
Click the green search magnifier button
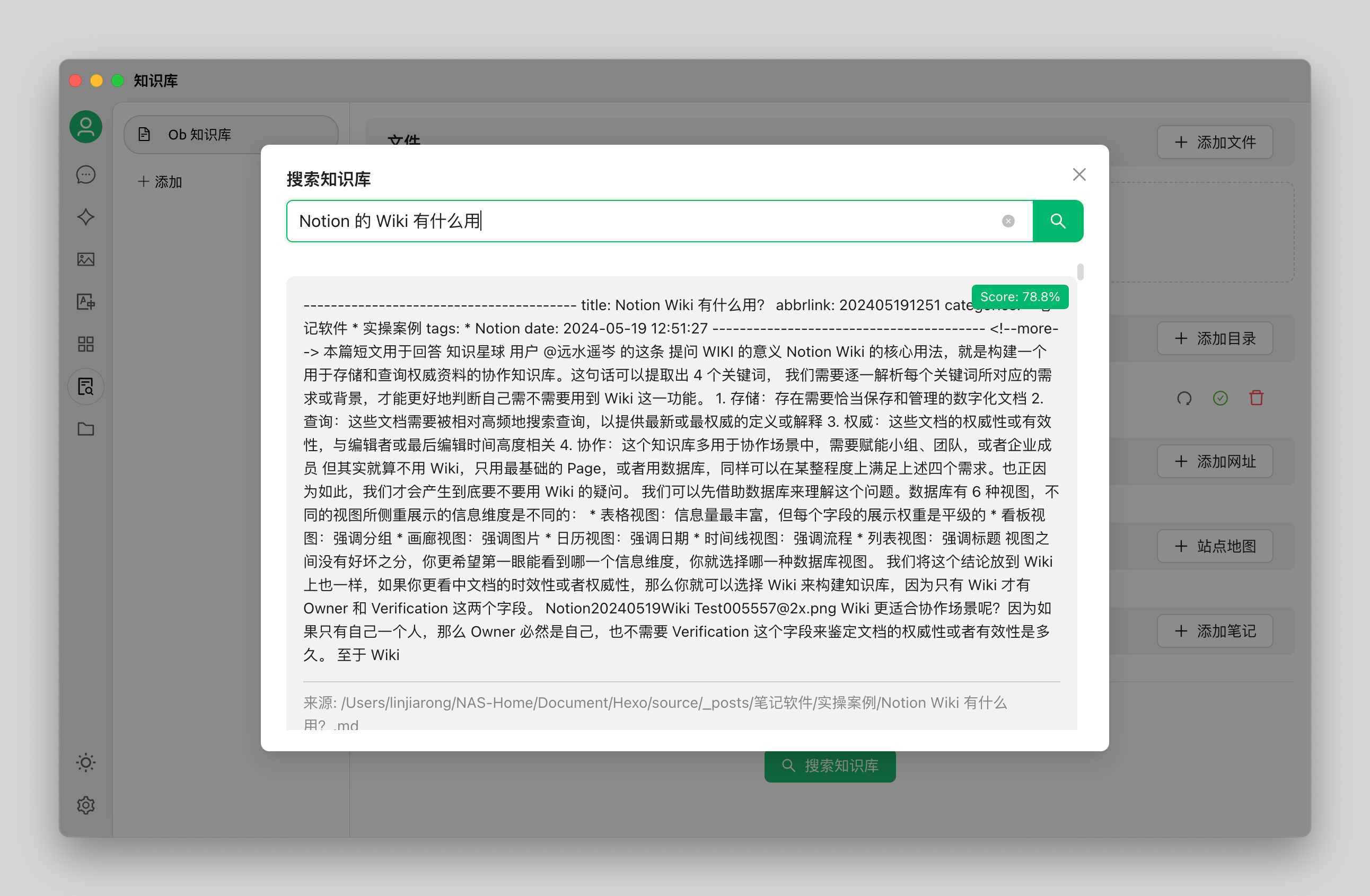coord(1057,221)
